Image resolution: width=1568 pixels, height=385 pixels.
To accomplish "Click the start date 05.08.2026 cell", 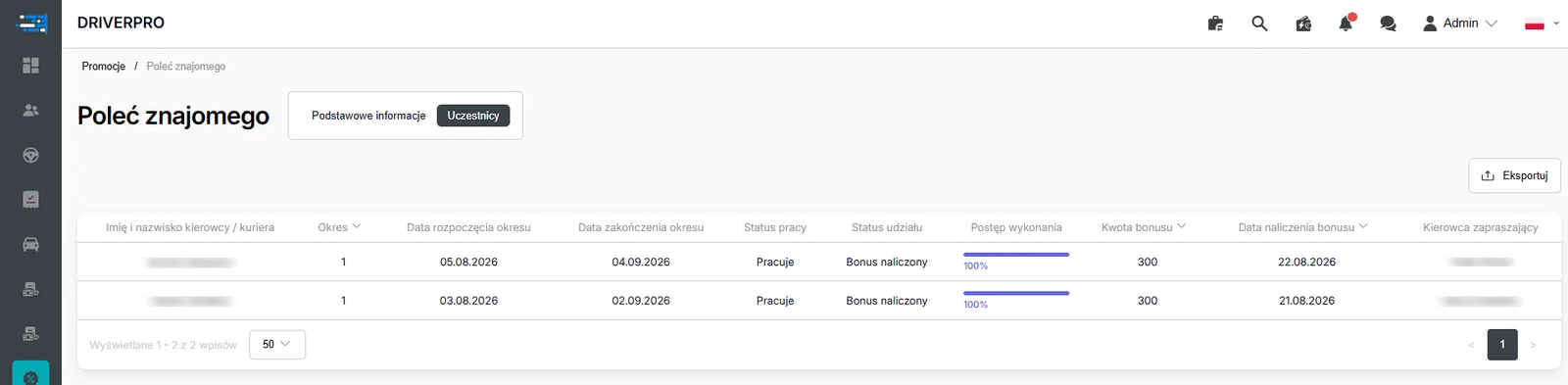I will 468,263.
